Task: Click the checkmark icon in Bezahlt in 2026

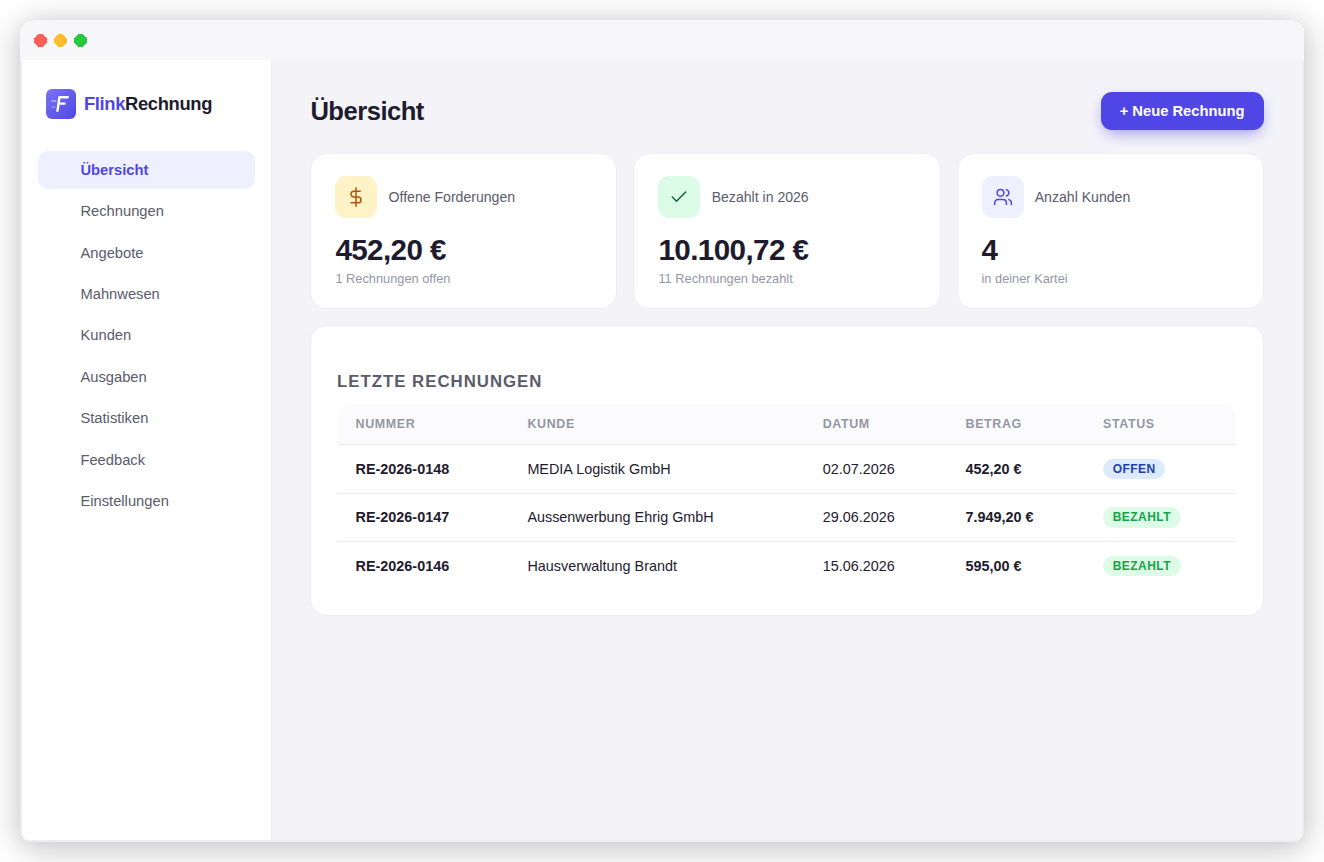Action: (x=679, y=197)
